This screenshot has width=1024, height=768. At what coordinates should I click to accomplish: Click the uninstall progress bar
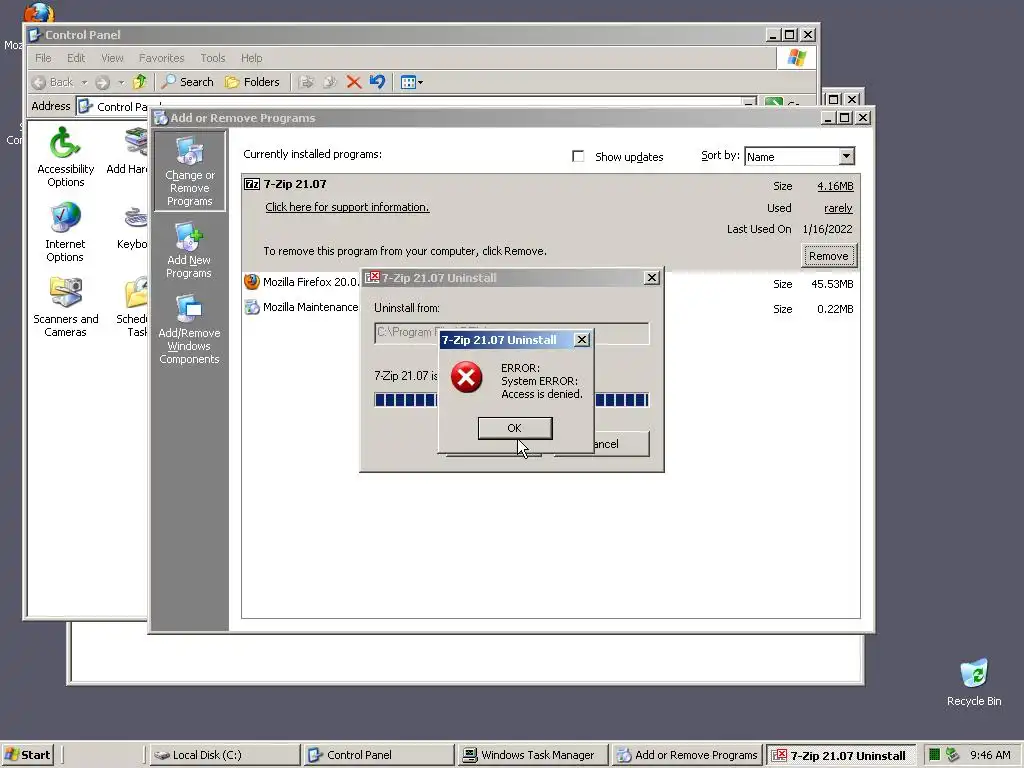coord(511,400)
